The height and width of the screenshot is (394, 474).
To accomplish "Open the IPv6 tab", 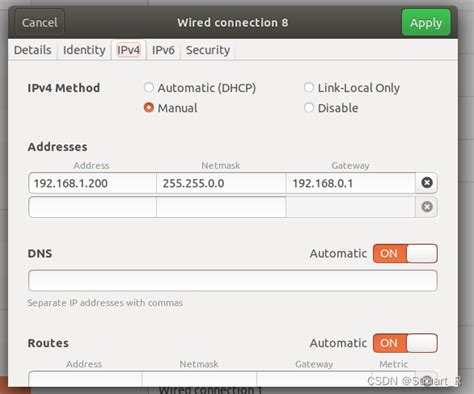I will click(x=163, y=50).
